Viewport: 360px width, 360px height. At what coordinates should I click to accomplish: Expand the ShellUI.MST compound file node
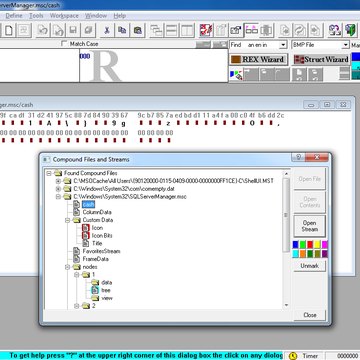[x=58, y=181]
